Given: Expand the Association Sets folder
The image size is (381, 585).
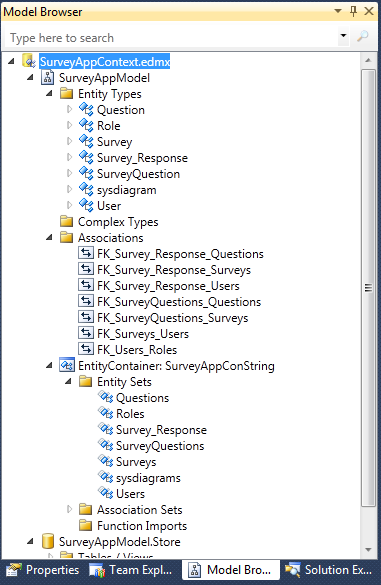Looking at the screenshot, I should 69,509.
